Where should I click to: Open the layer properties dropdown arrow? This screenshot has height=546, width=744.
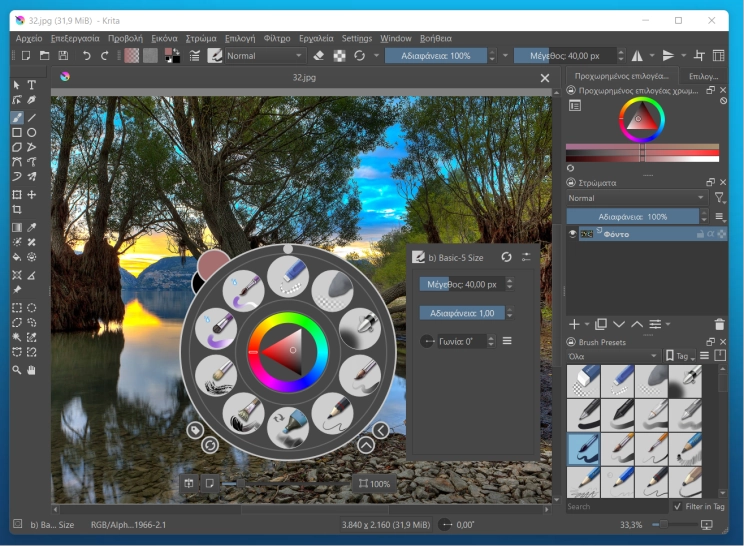668,324
